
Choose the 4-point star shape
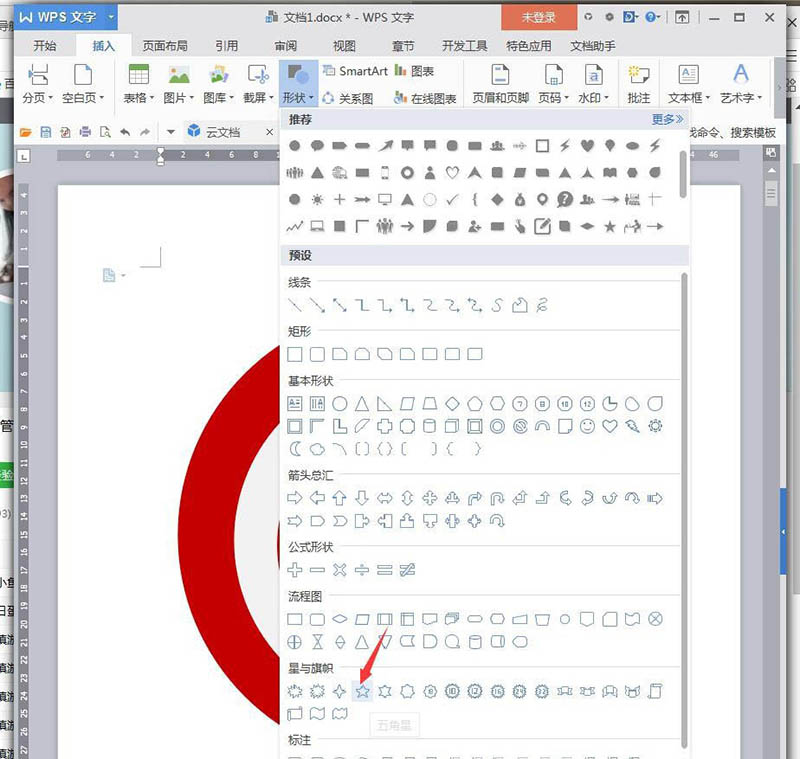340,690
